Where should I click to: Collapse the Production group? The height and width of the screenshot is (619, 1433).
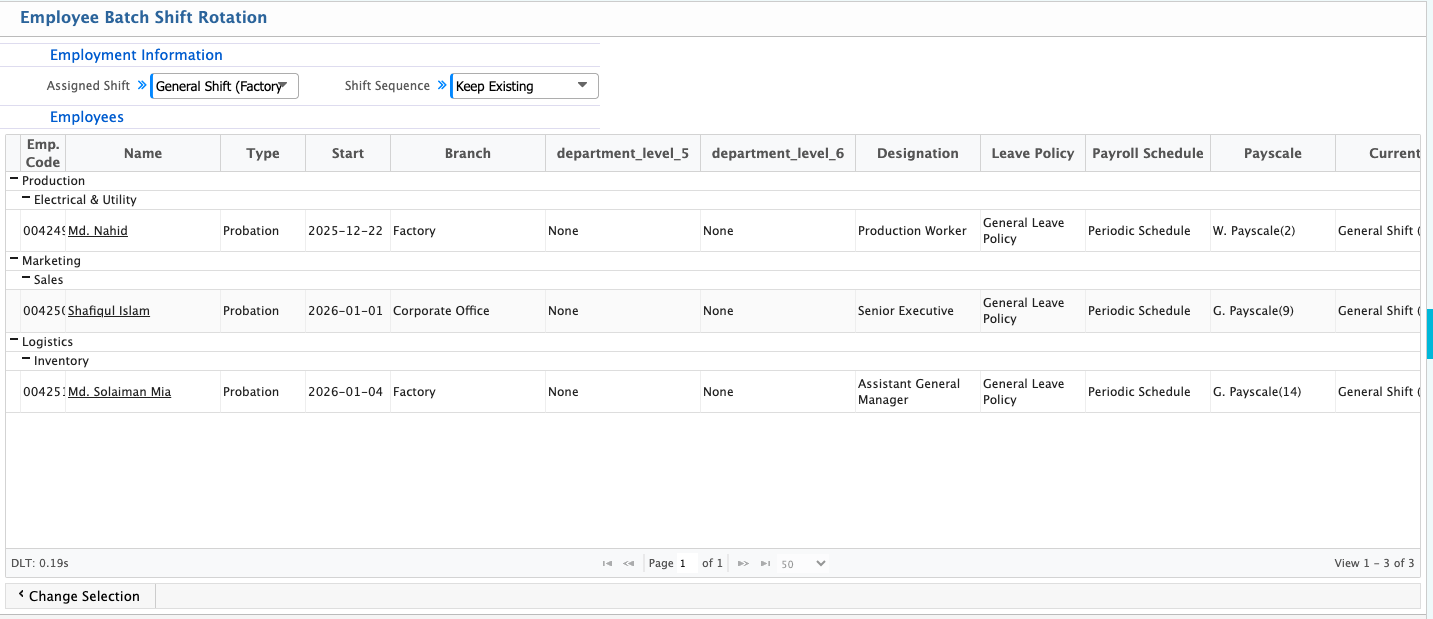click(x=14, y=180)
